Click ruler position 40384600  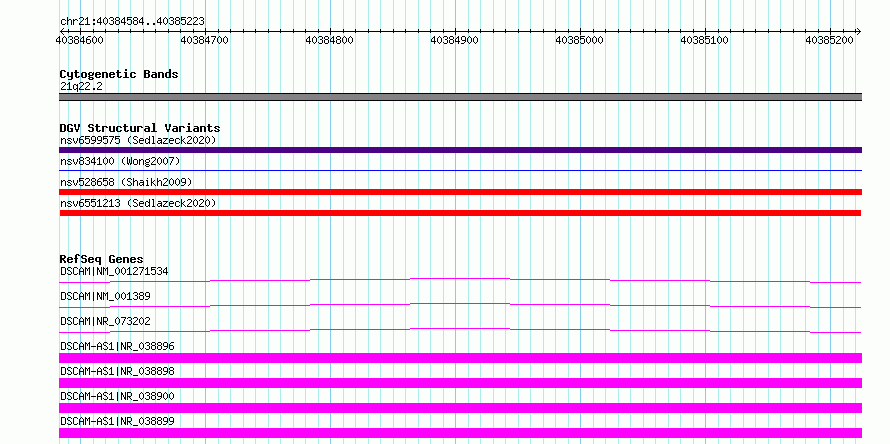(79, 40)
